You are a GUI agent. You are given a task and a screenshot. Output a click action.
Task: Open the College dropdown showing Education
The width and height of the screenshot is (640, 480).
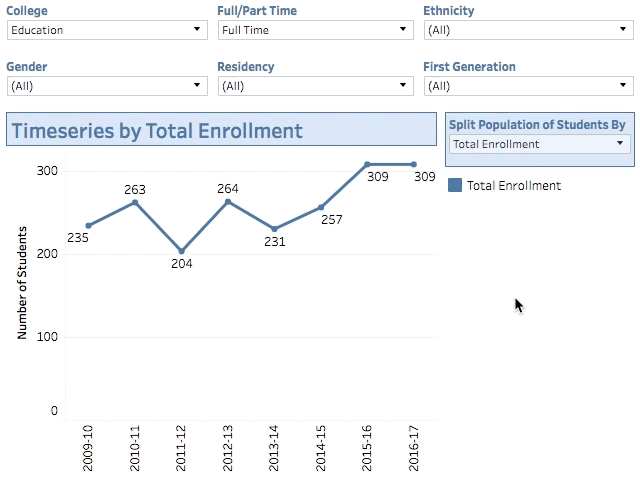pos(107,30)
